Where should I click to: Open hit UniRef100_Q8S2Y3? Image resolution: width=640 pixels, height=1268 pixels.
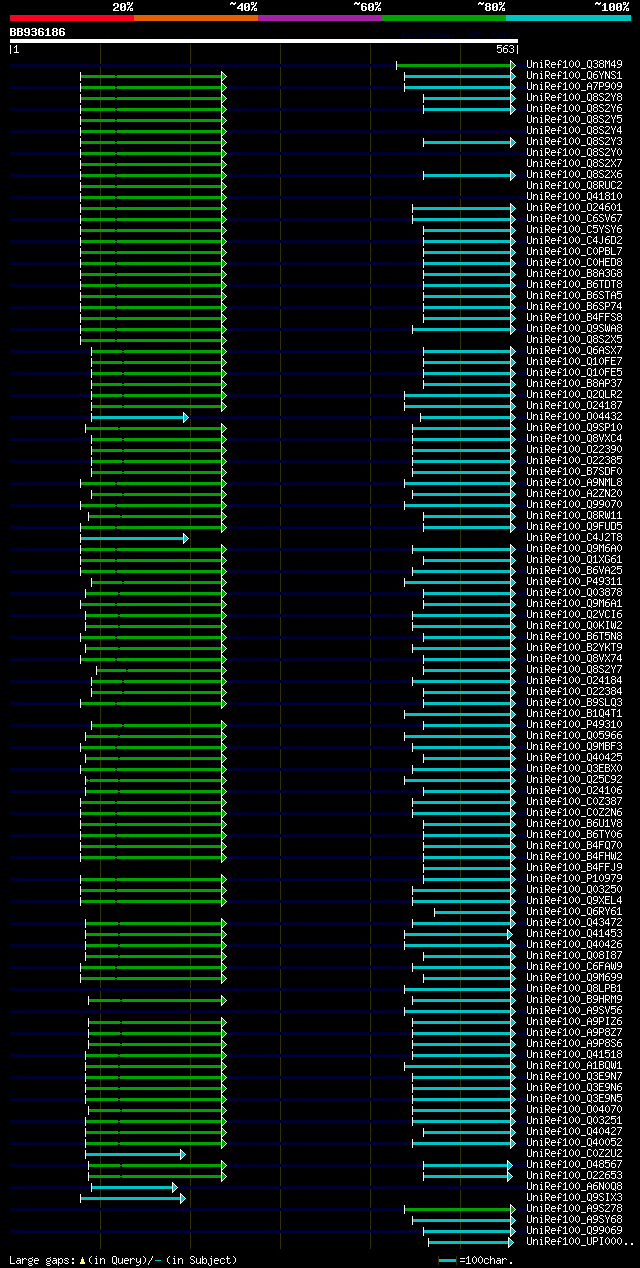(576, 142)
